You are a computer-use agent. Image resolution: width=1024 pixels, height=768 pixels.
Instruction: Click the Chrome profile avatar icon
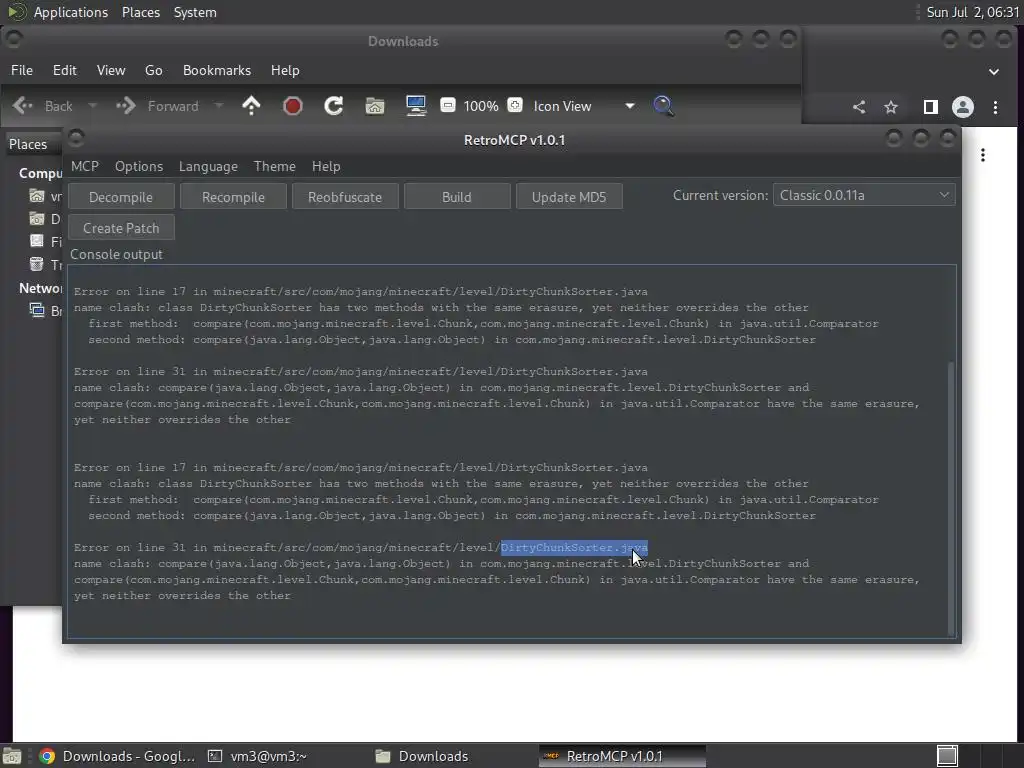click(x=963, y=107)
